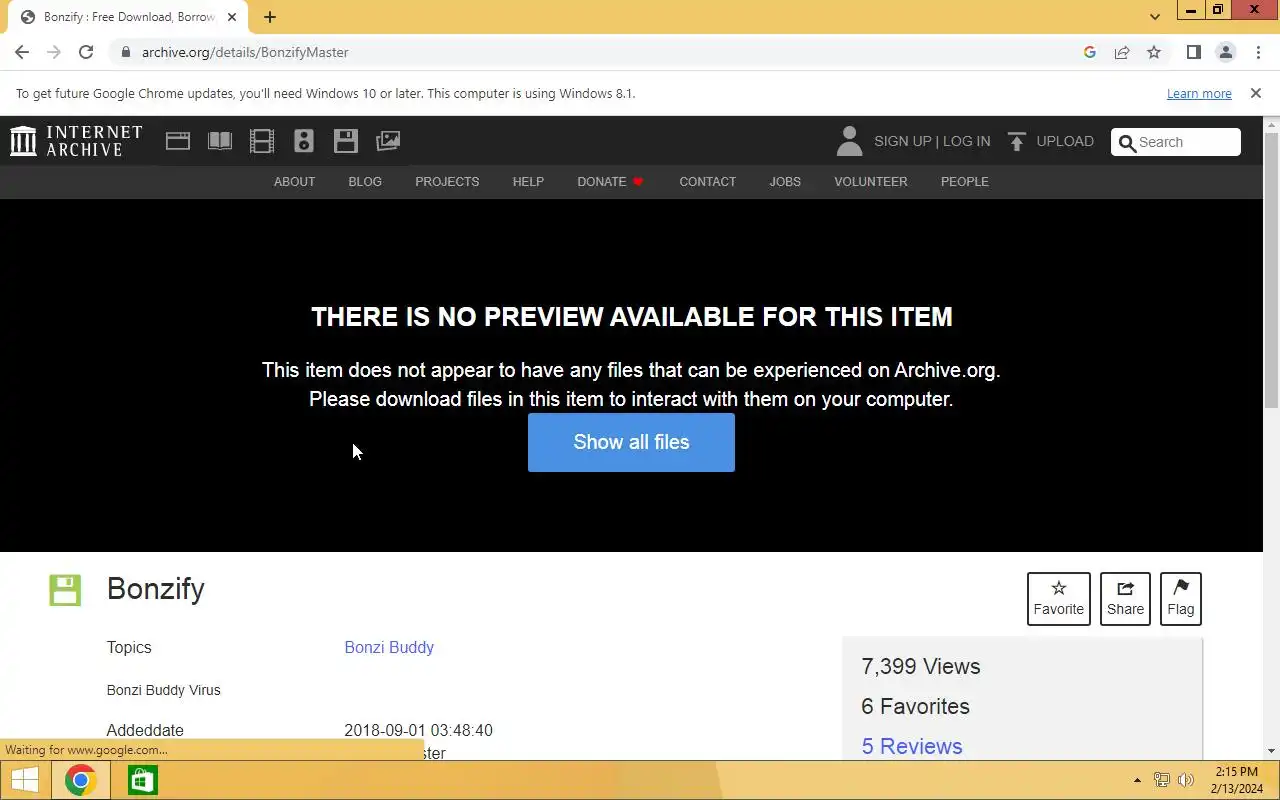The height and width of the screenshot is (800, 1280).
Task: Open the BLOG menu item
Action: 365,181
